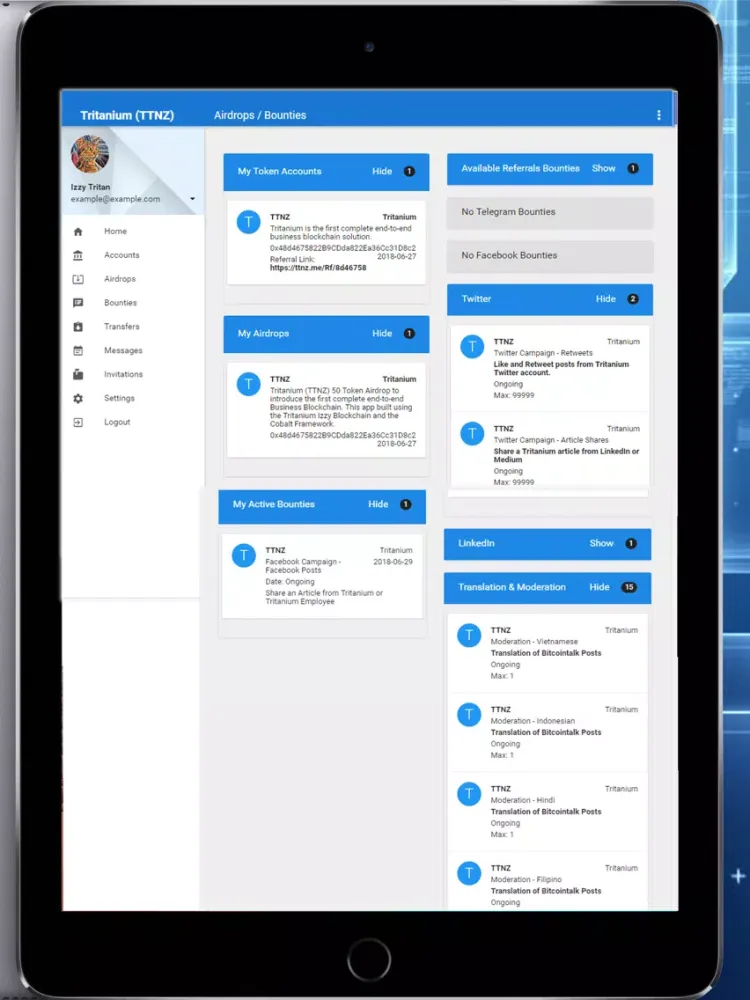Hide the My Airdrops section
Image resolution: width=750 pixels, height=1000 pixels.
(x=382, y=333)
